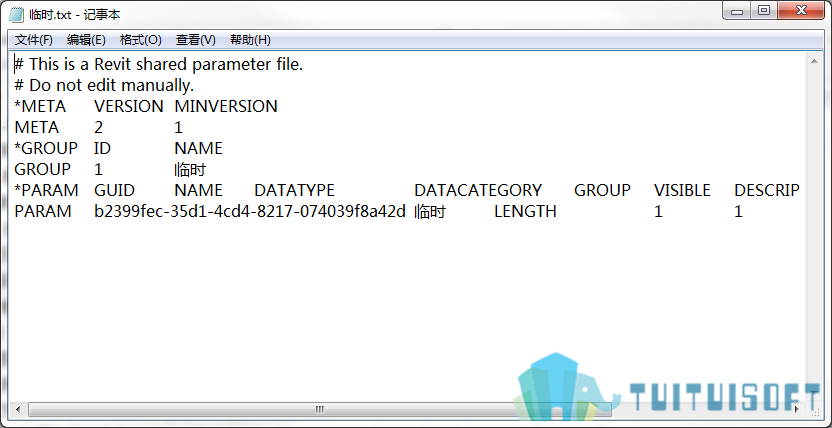Click the word MINVERSION
The image size is (832, 428).
[226, 107]
